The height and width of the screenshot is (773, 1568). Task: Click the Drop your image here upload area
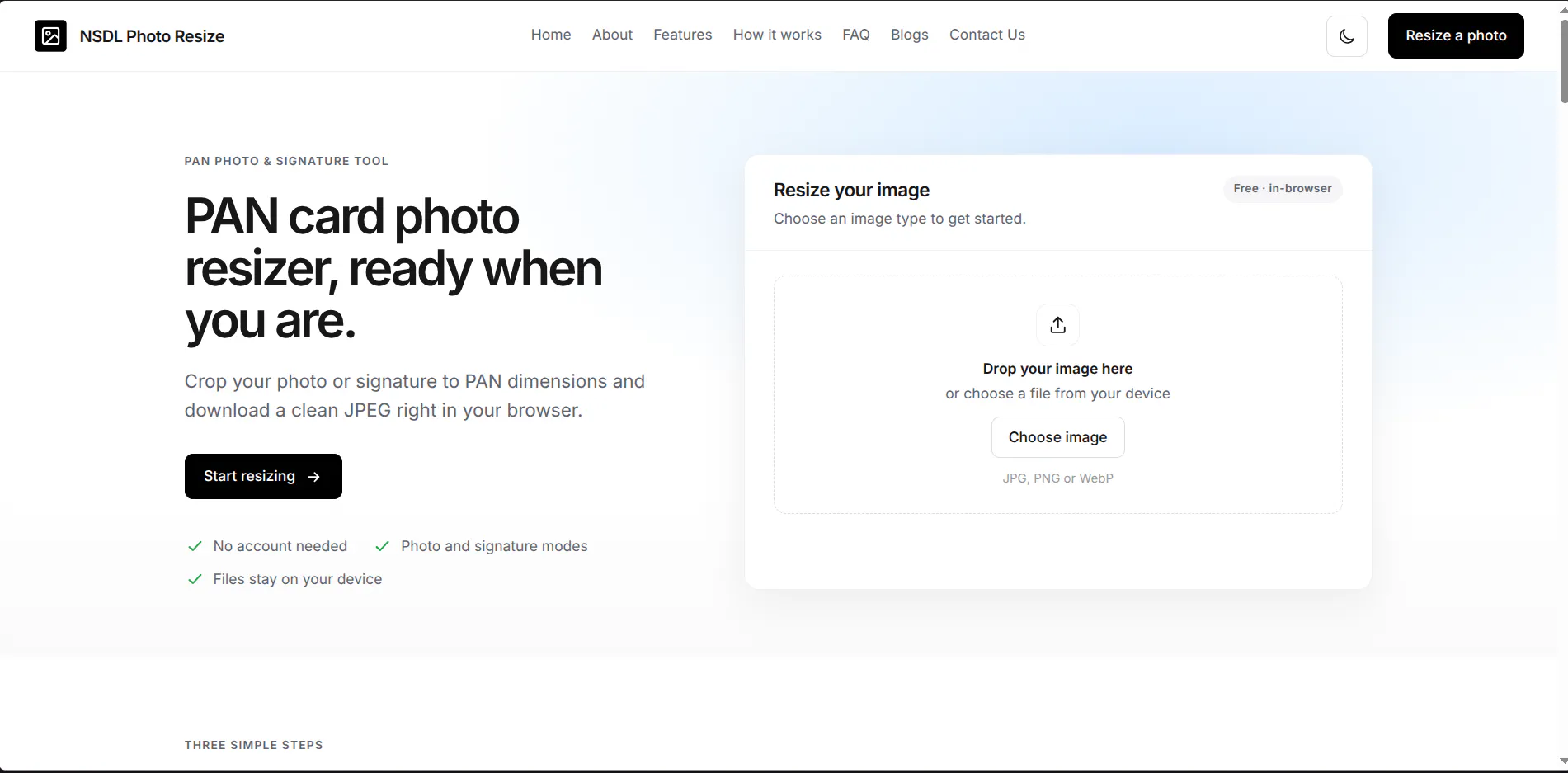pyautogui.click(x=1057, y=394)
